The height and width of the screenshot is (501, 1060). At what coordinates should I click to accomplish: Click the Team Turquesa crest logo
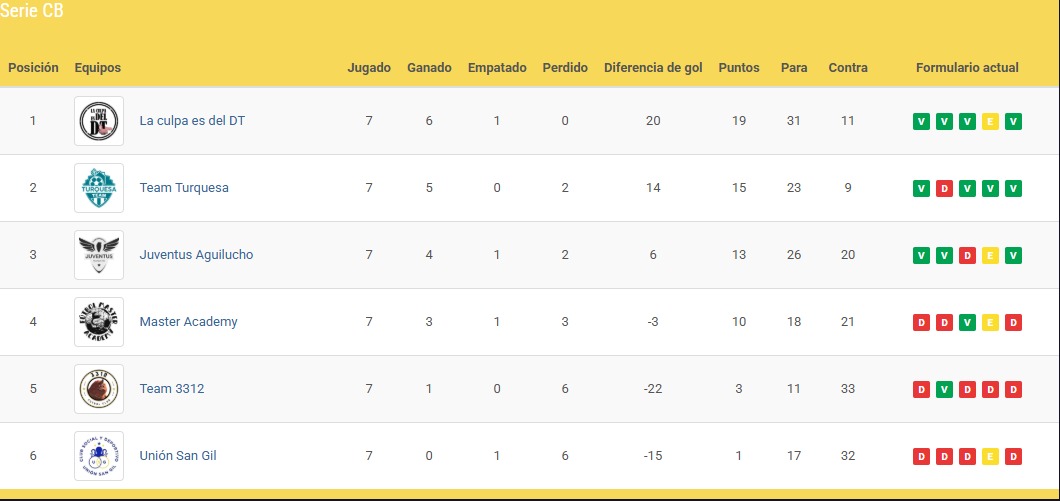point(99,188)
